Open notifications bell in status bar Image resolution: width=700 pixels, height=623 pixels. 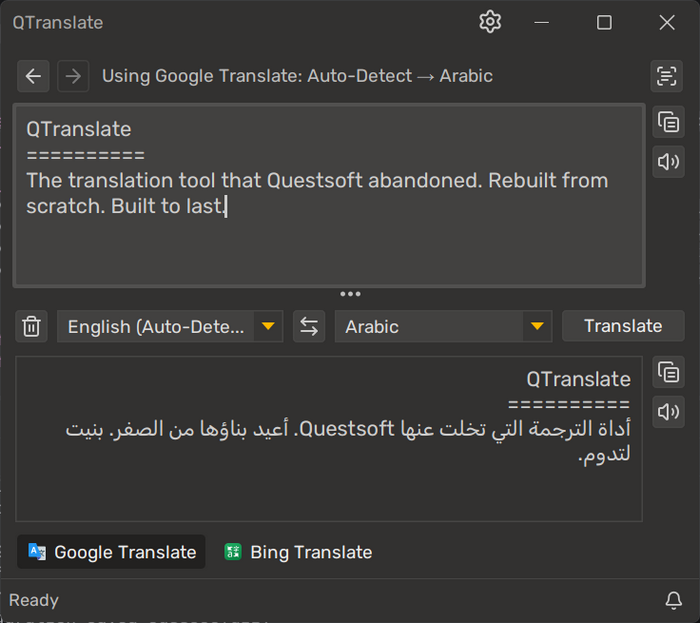point(674,600)
